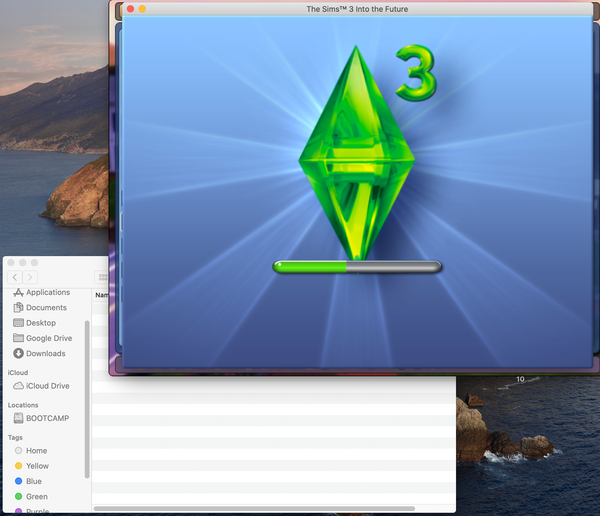This screenshot has height=516, width=600.
Task: Filter by the Home tag
Action: pos(36,451)
